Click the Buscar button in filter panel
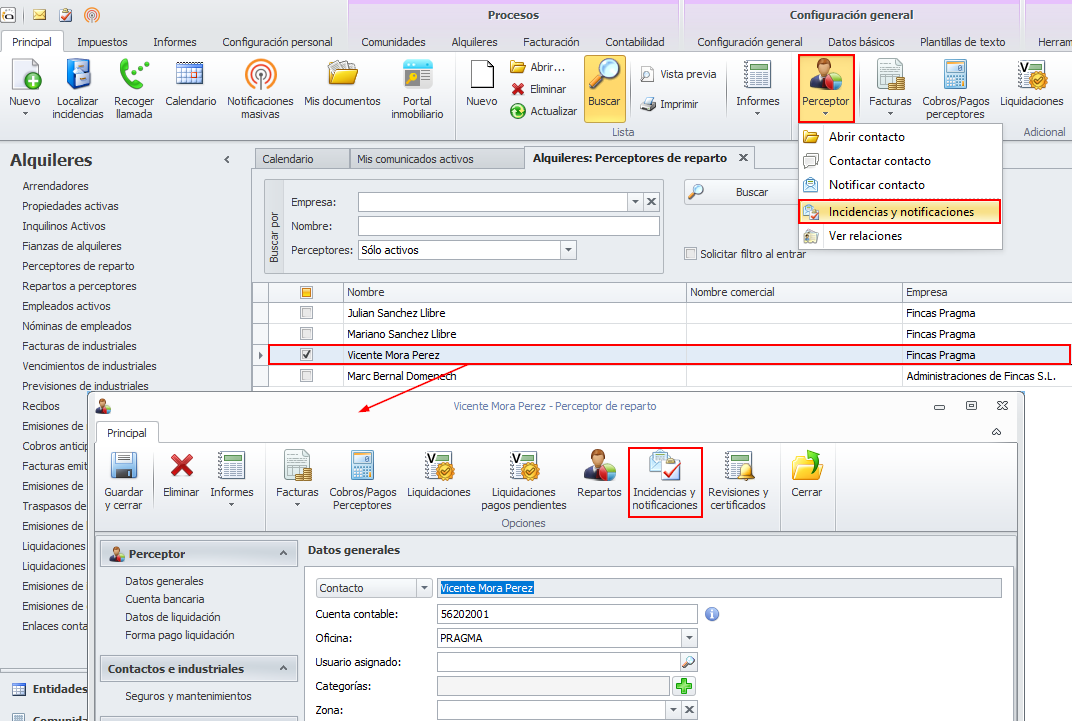 [x=742, y=192]
